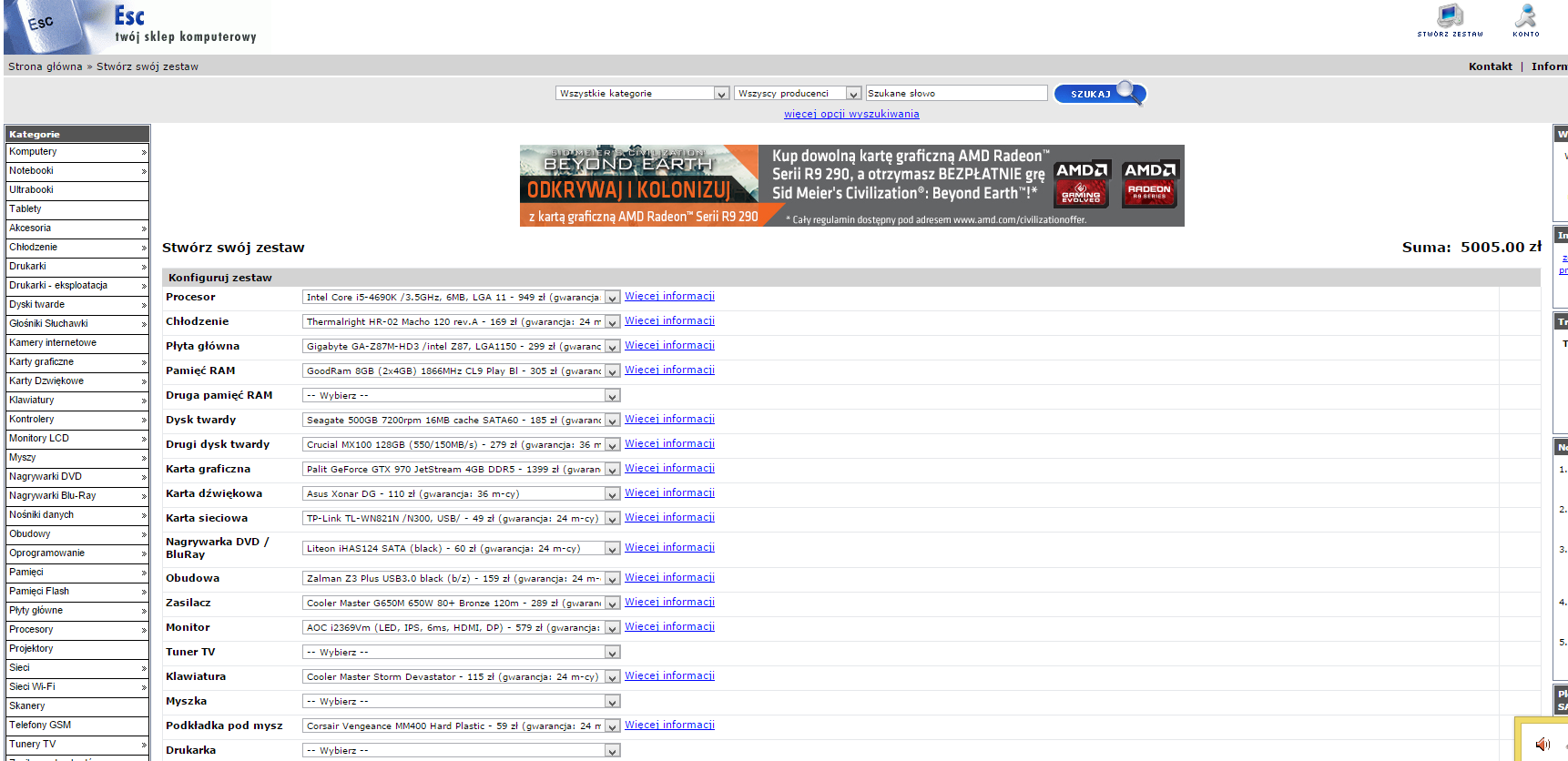Open the Tuner TV dropdown
Image resolution: width=1568 pixels, height=761 pixels.
(x=461, y=652)
